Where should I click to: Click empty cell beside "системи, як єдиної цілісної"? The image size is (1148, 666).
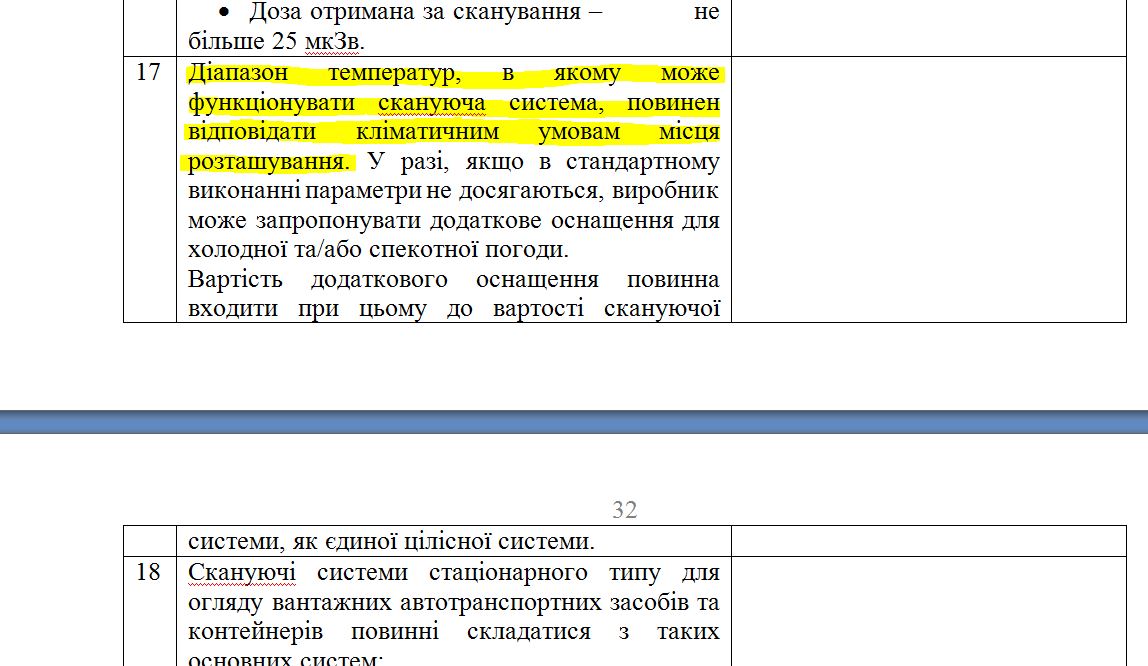(x=928, y=541)
